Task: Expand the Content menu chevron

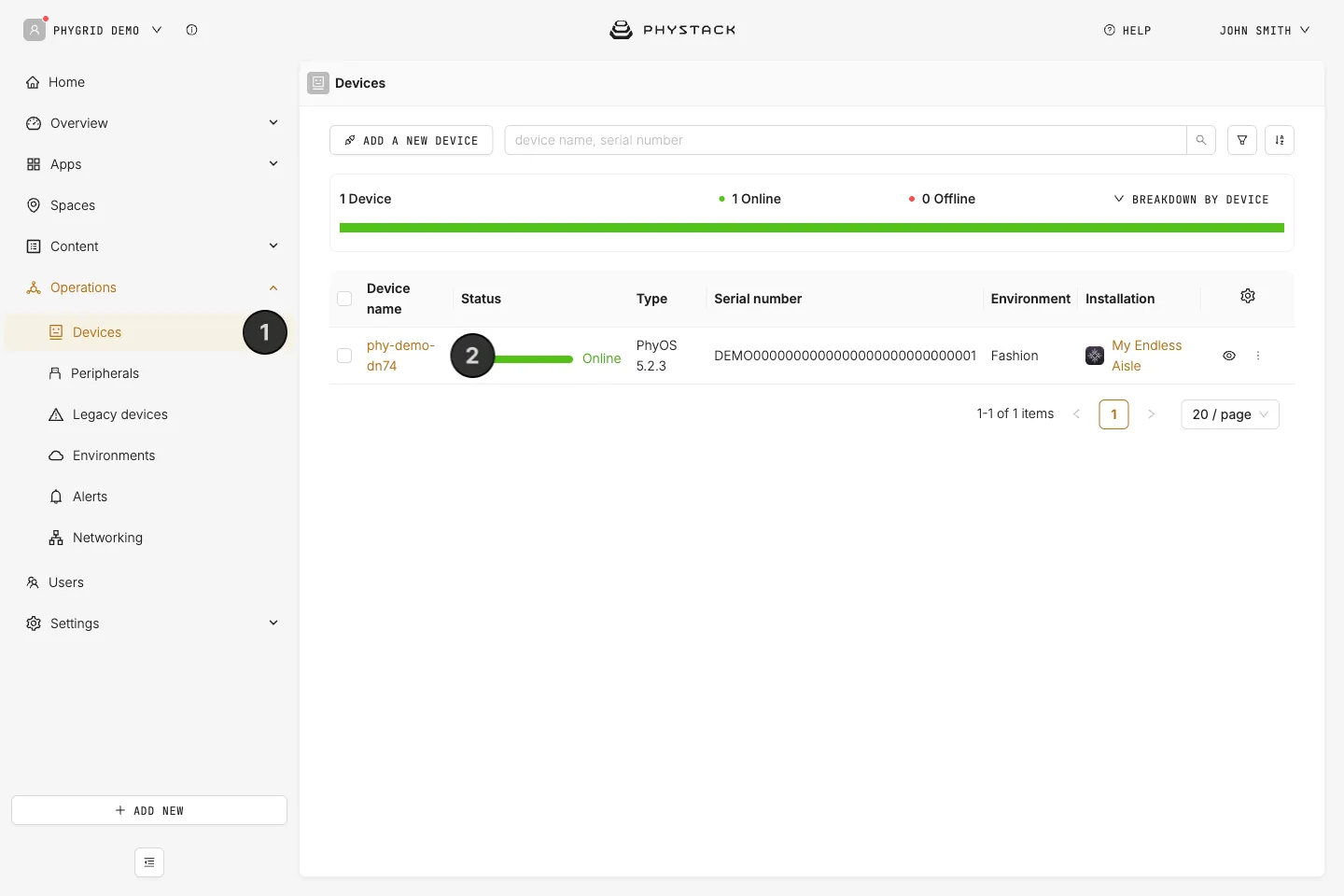Action: coord(273,245)
